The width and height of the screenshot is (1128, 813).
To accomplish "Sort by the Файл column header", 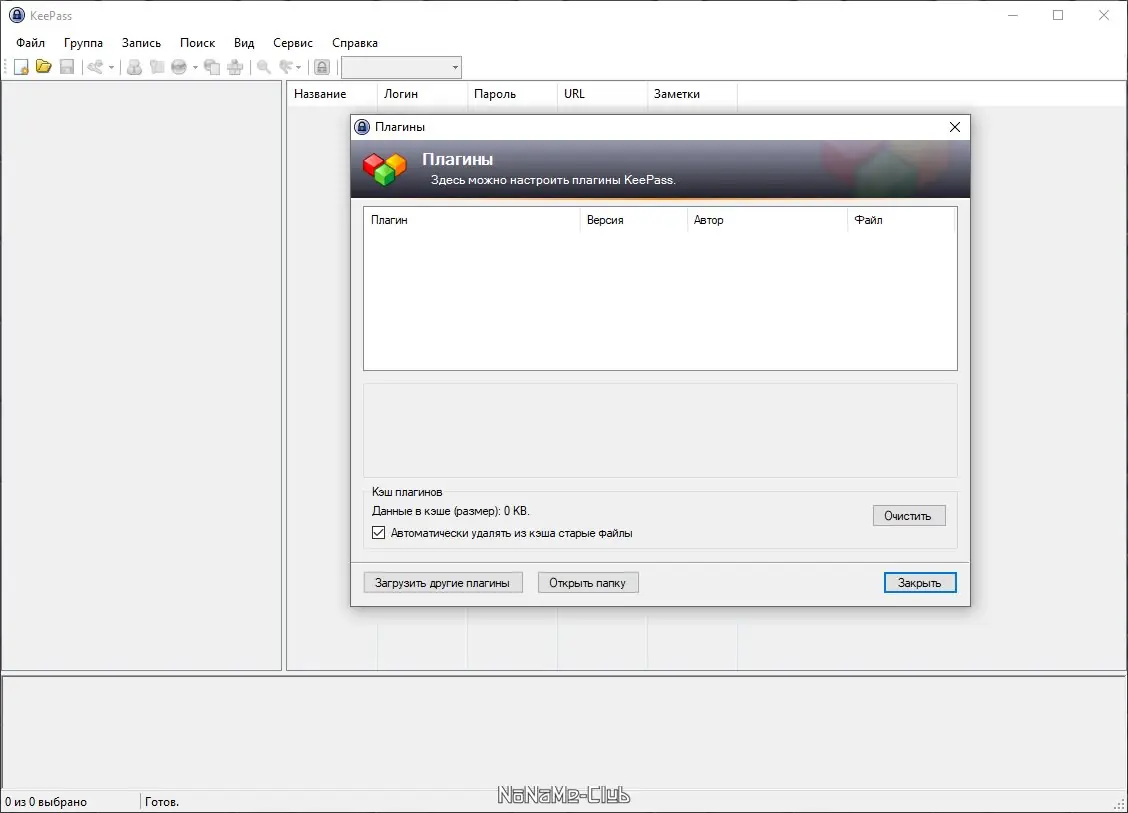I will click(x=901, y=220).
